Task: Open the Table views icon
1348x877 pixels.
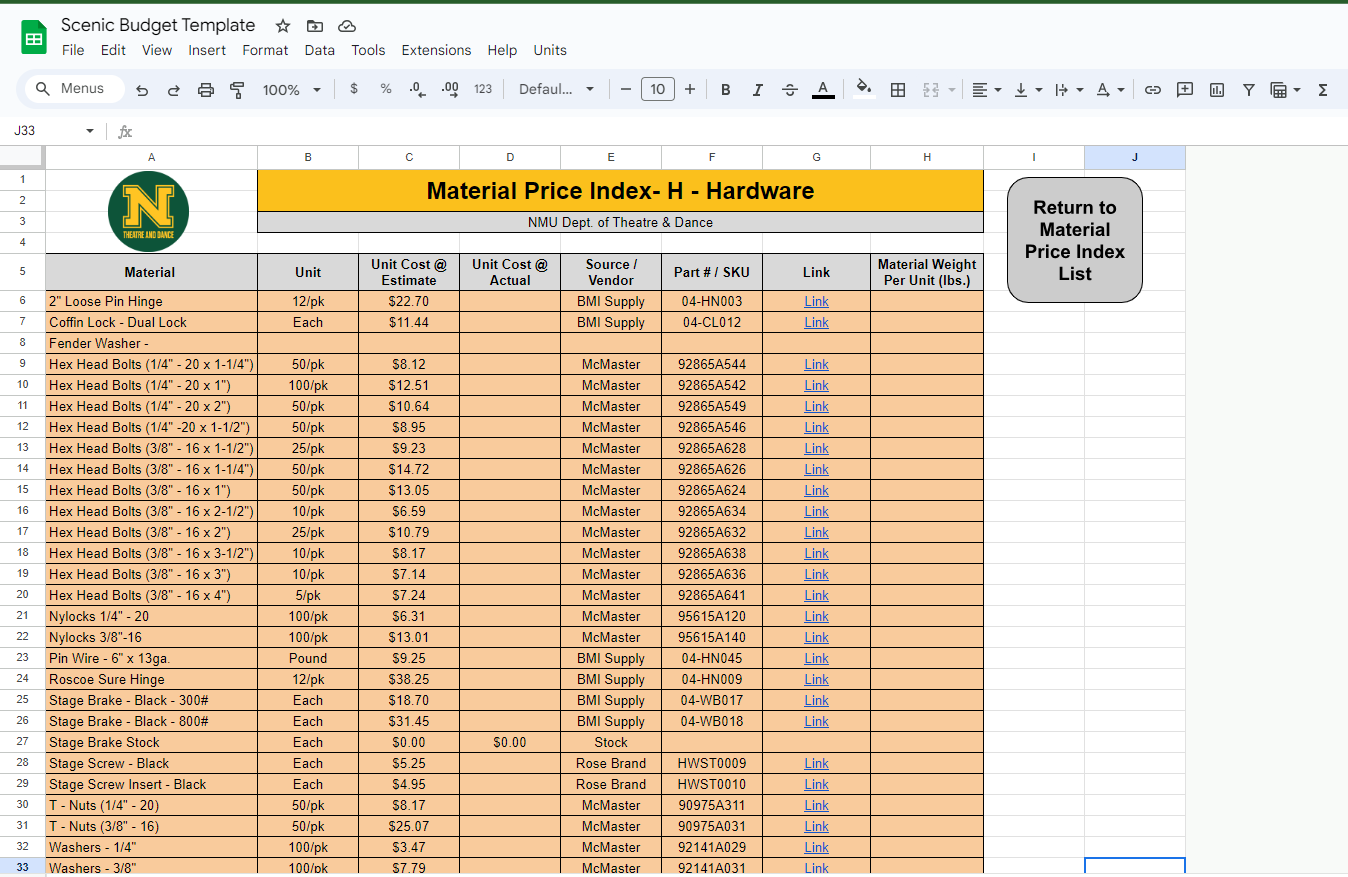Action: [x=1285, y=90]
